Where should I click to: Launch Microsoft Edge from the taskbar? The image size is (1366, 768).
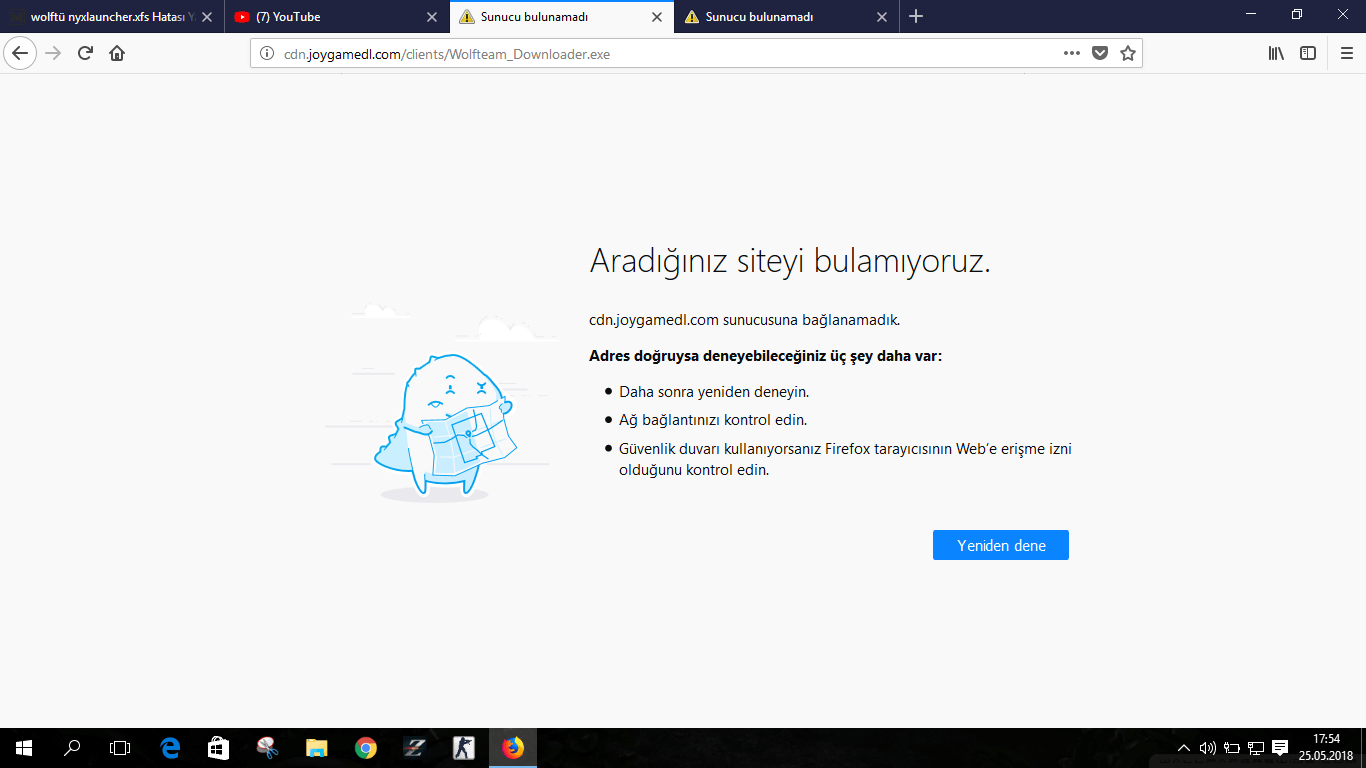coord(170,748)
